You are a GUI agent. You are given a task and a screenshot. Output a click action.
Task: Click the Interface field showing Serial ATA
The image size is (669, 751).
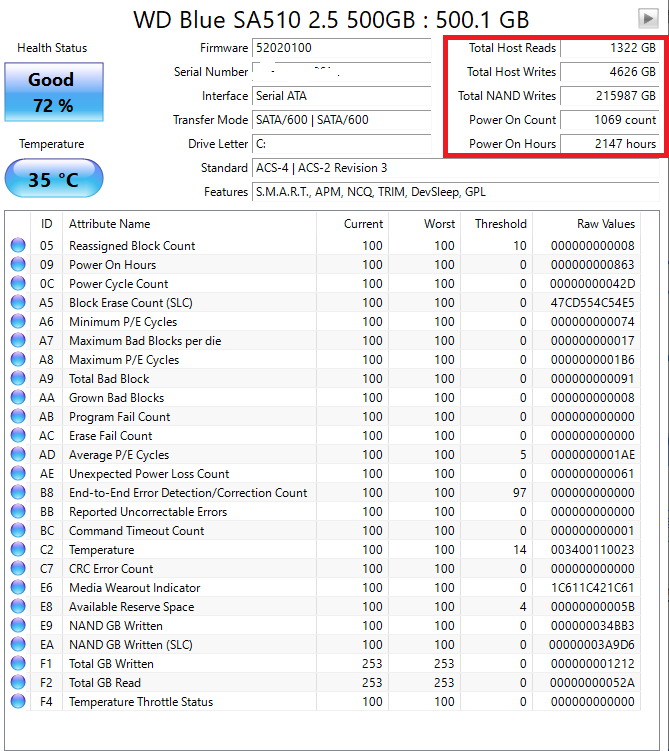(341, 96)
